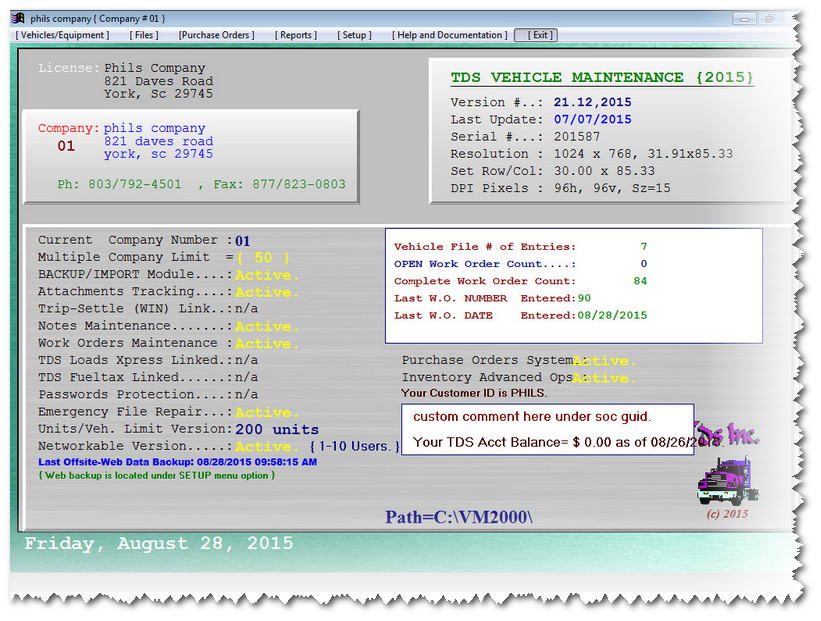The height and width of the screenshot is (621, 821).
Task: Click the Last Offsite-Web Data Backup line
Action: click(177, 462)
